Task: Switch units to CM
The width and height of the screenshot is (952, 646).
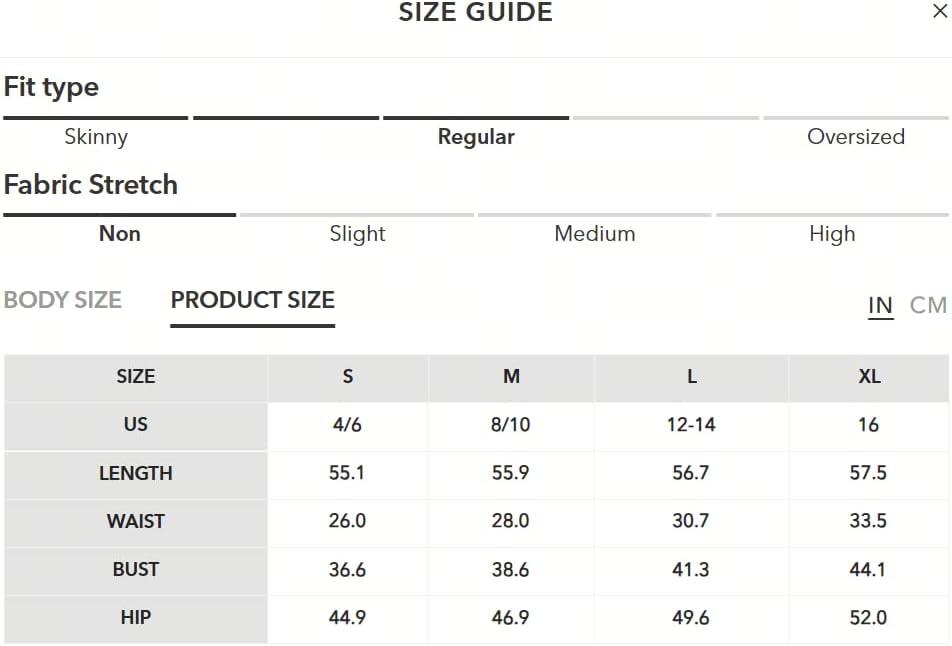Action: click(928, 305)
